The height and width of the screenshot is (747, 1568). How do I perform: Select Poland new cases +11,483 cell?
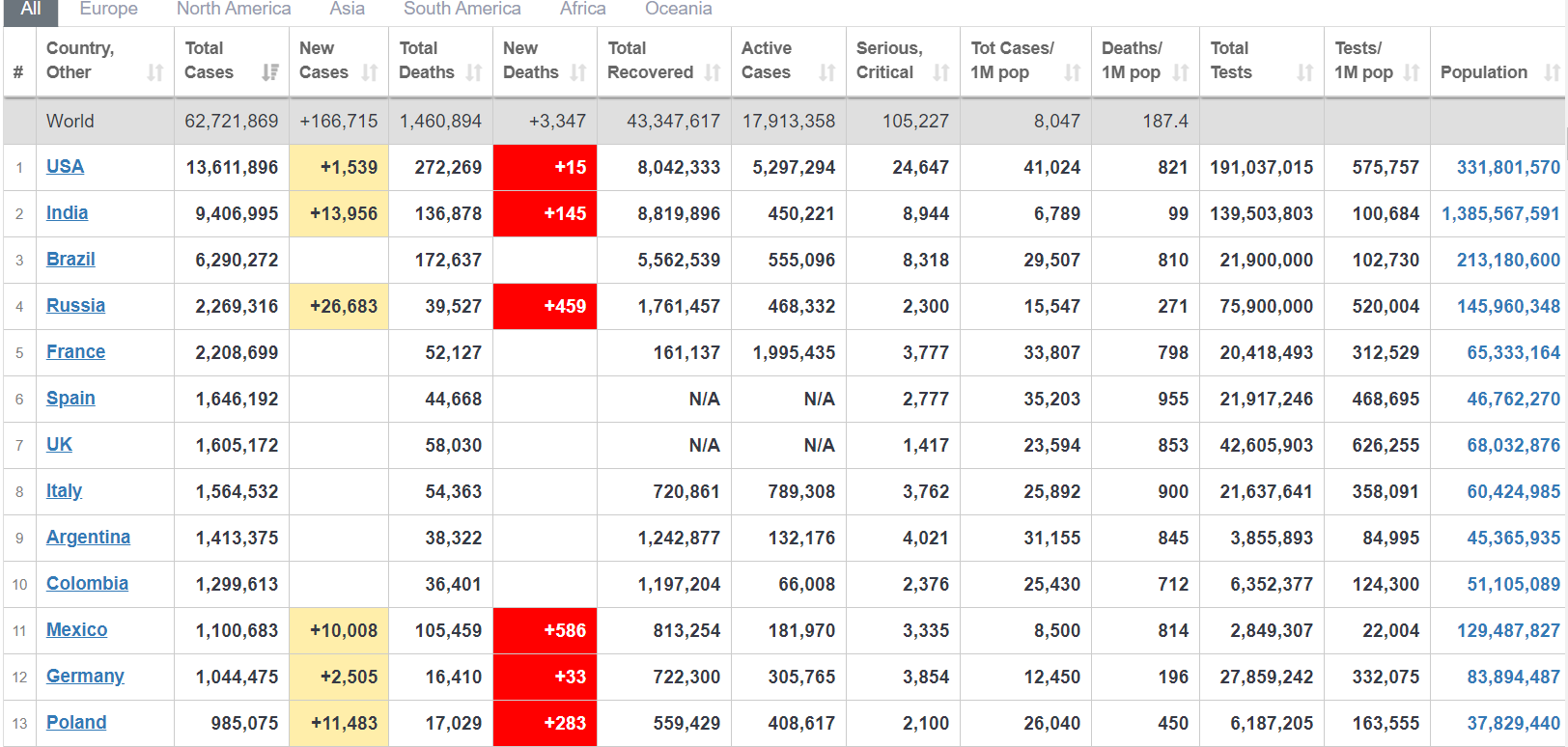point(339,723)
